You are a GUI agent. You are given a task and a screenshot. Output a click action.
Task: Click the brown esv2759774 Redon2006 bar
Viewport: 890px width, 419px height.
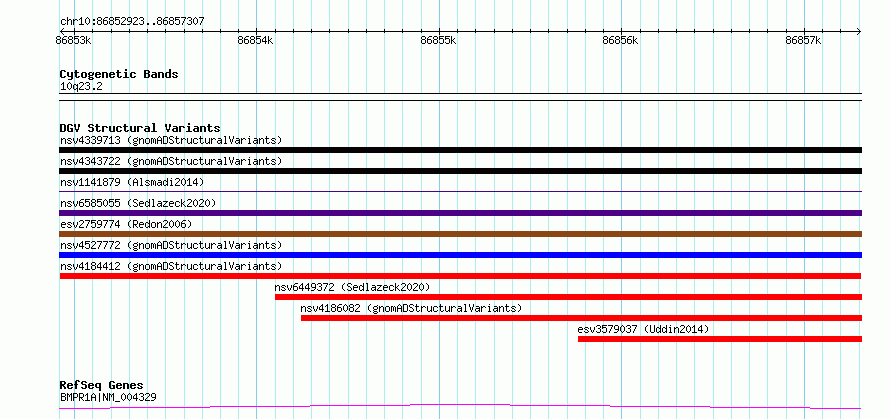tap(460, 234)
